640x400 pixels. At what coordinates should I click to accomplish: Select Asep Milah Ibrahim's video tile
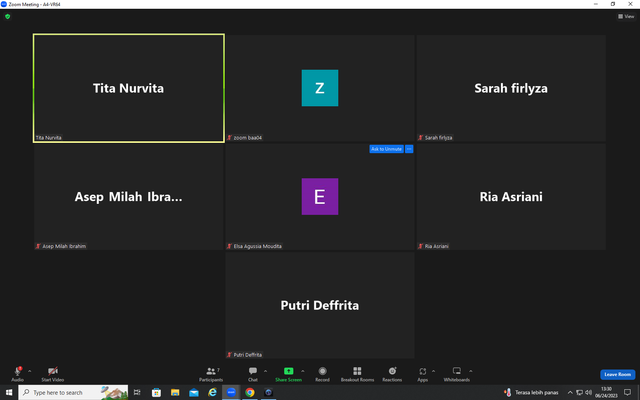[129, 197]
